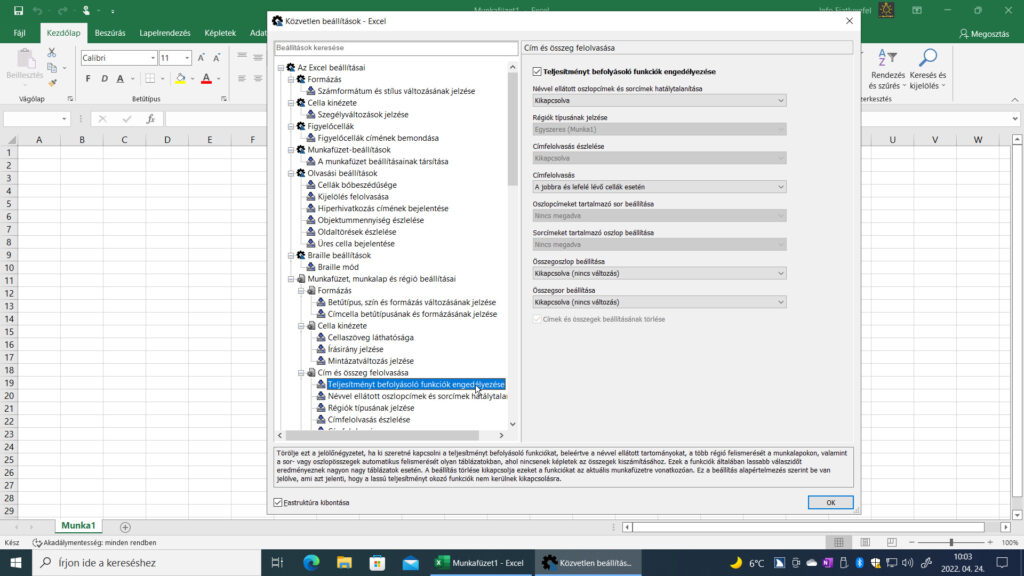Open Microsoft Store from the taskbar

(x=377, y=562)
